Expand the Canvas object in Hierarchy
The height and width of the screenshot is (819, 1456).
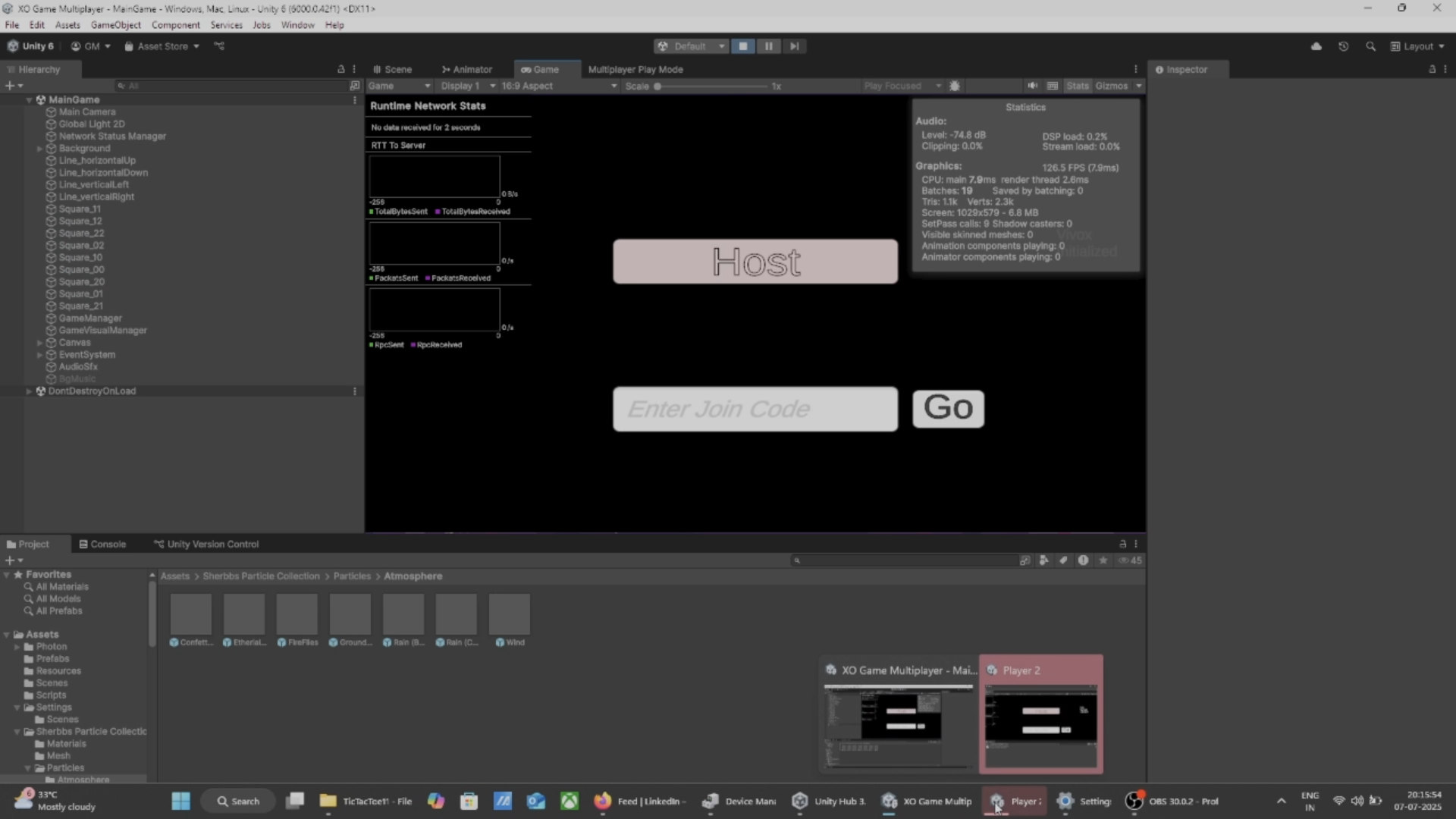[x=39, y=343]
